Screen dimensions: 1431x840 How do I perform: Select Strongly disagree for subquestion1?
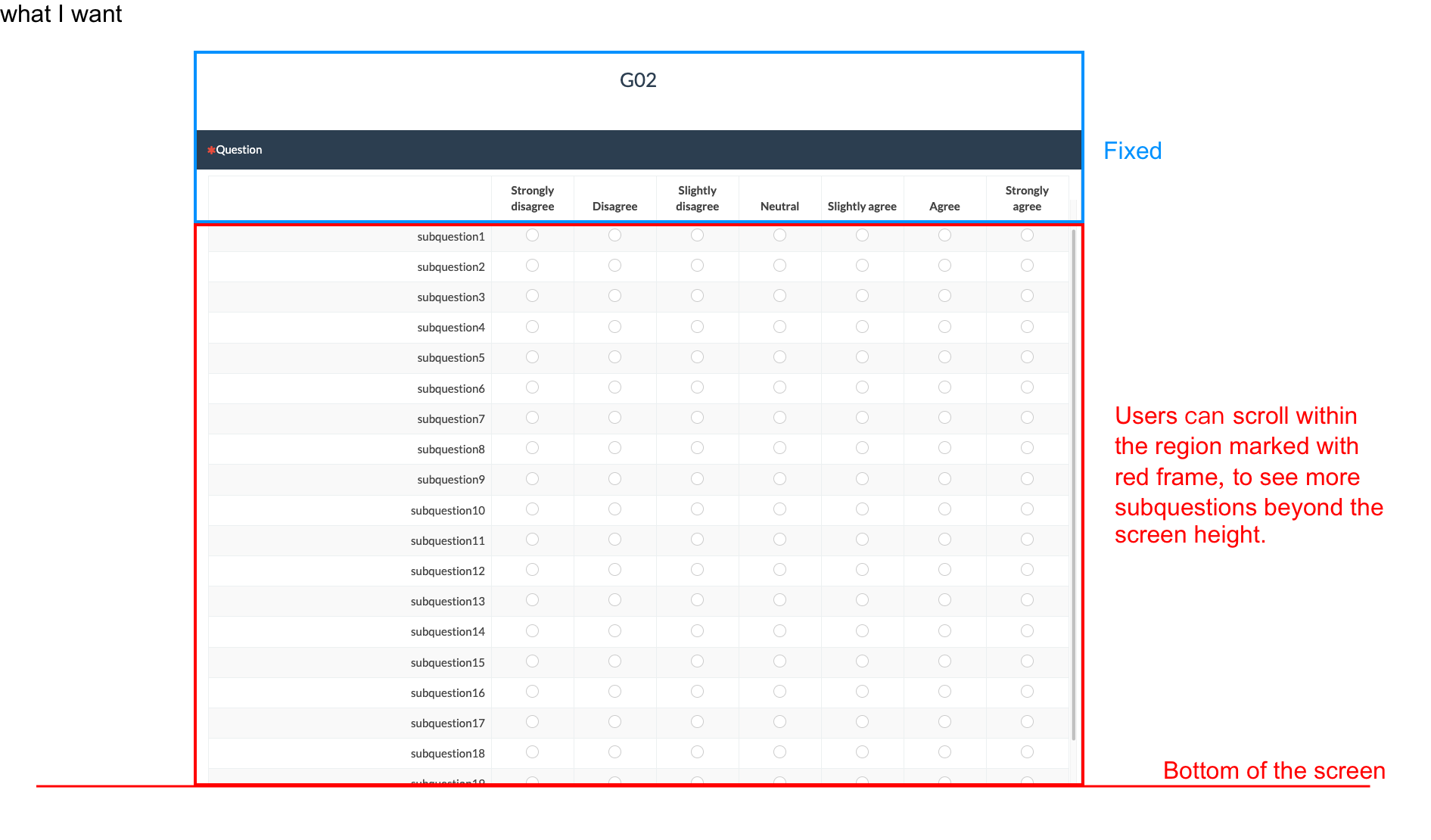pyautogui.click(x=532, y=235)
